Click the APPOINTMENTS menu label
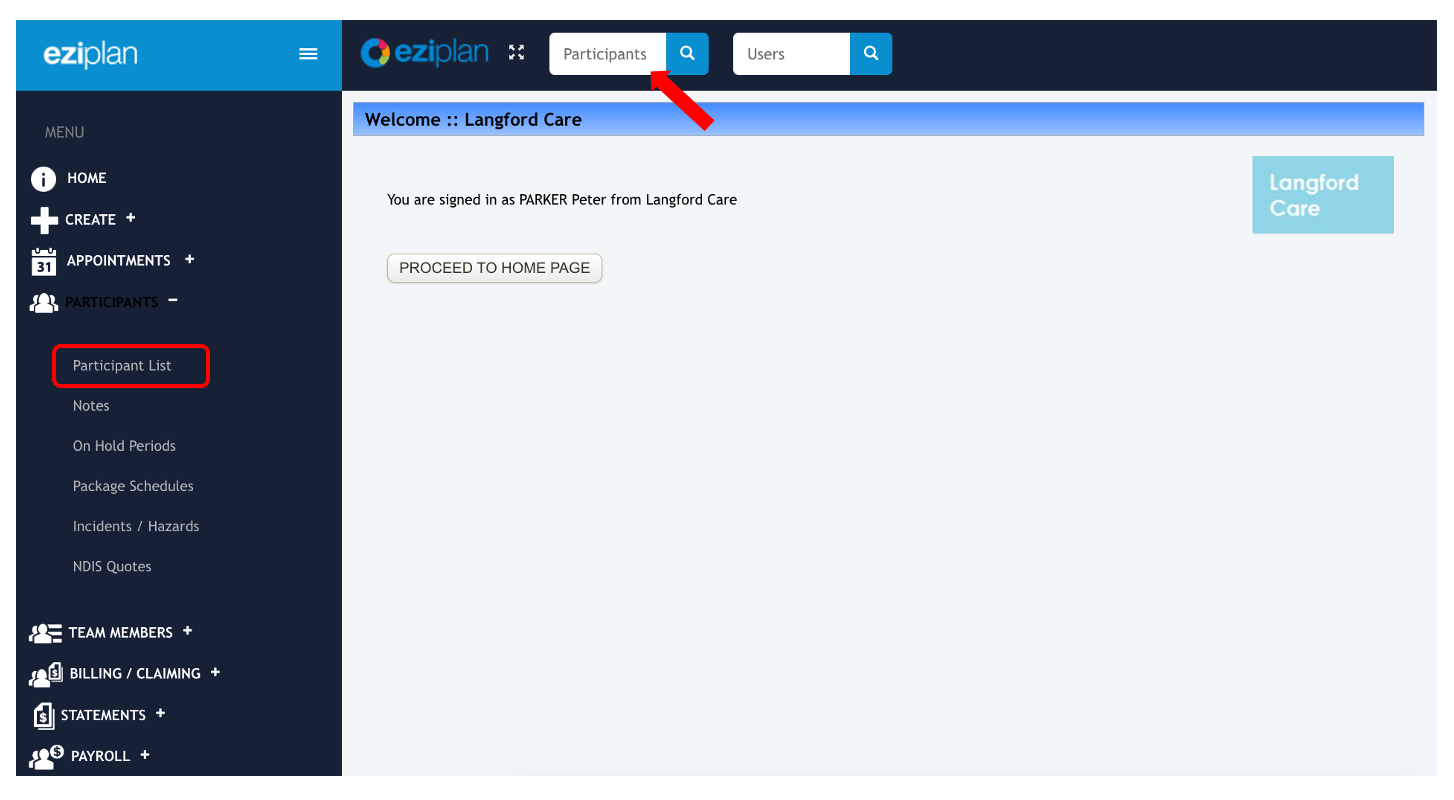 tap(118, 261)
